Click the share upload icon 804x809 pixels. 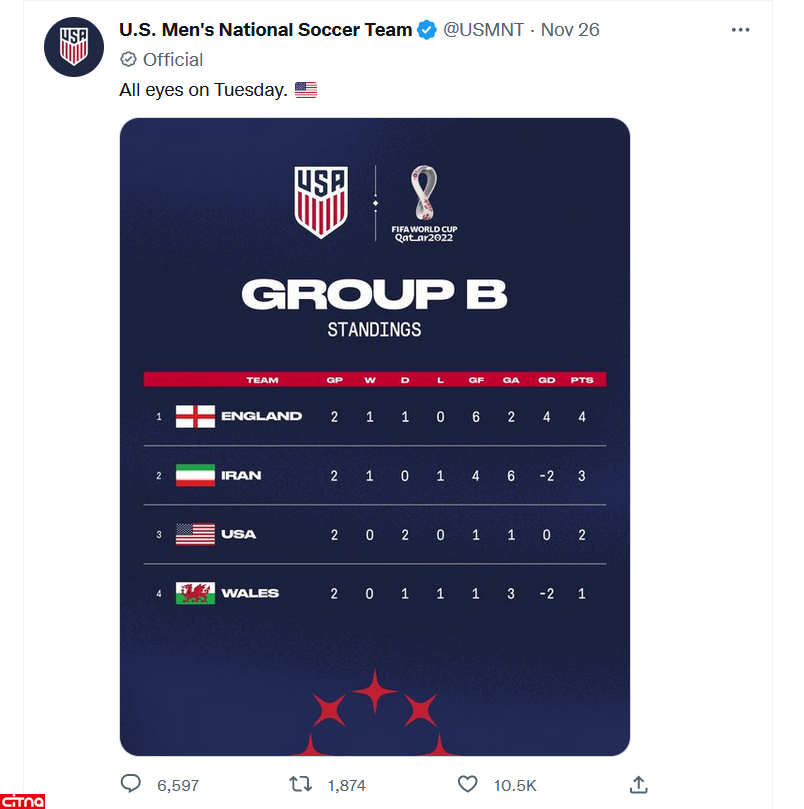click(639, 785)
